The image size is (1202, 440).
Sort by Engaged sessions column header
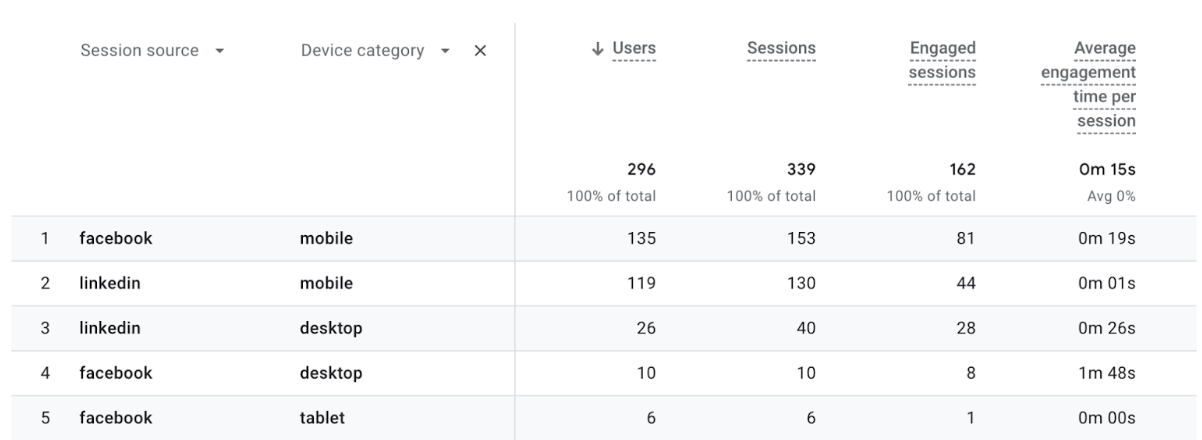[942, 60]
